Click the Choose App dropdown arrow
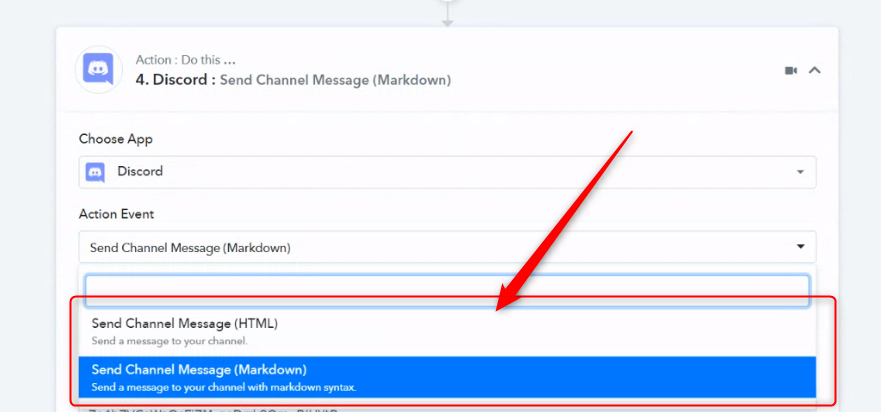The width and height of the screenshot is (881, 412). coord(801,172)
